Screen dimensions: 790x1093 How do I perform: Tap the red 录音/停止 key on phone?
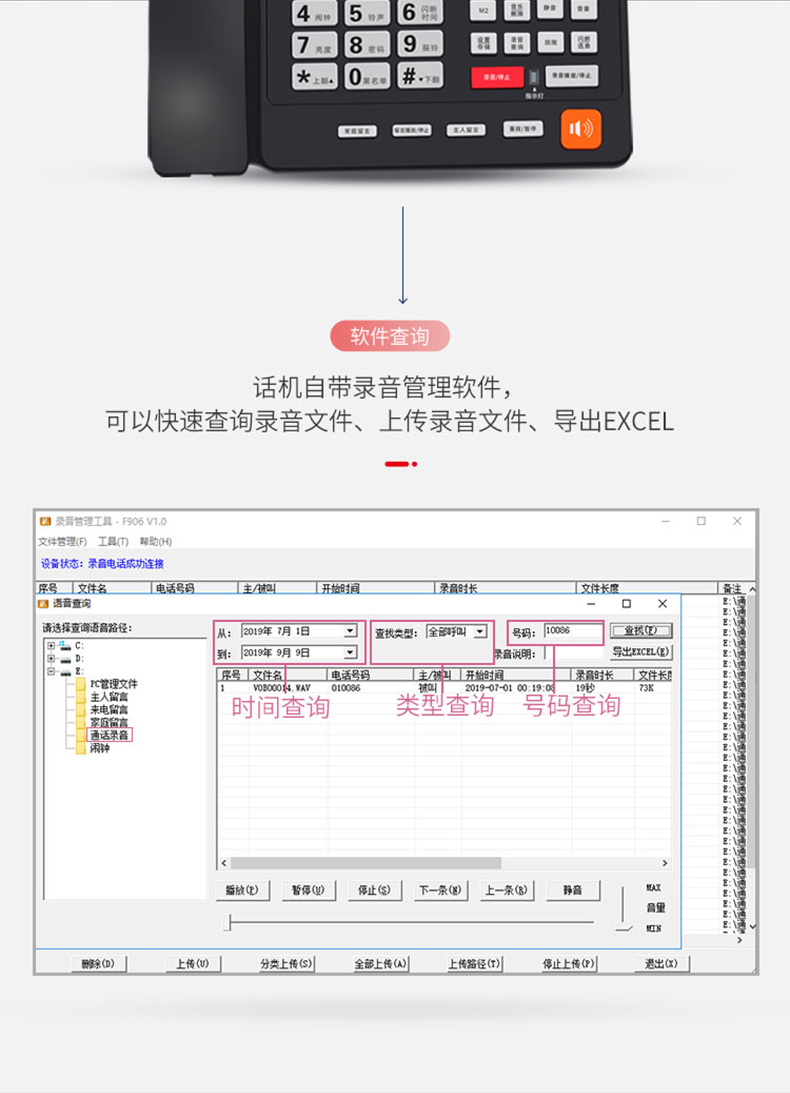point(497,77)
